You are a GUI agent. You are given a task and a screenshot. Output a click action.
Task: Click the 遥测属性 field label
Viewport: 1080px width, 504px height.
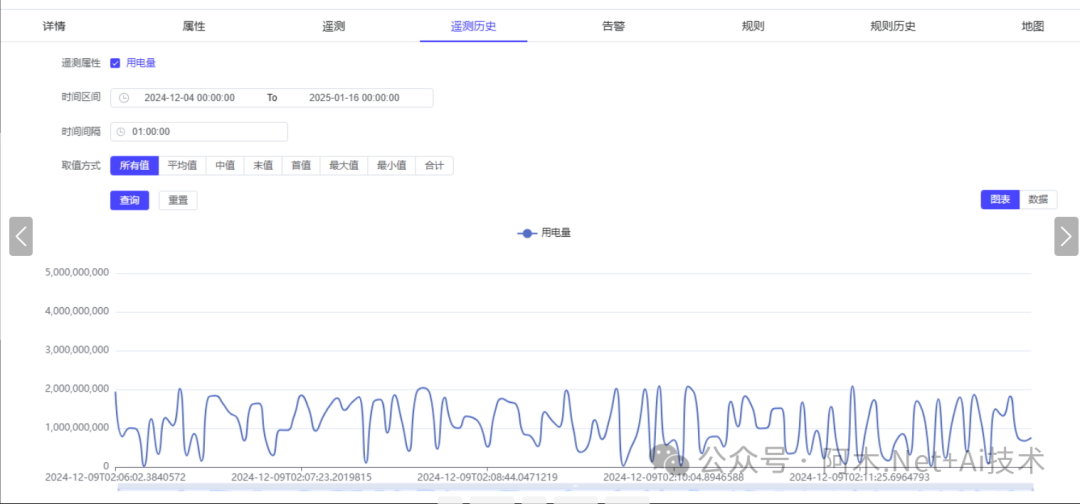click(81, 63)
